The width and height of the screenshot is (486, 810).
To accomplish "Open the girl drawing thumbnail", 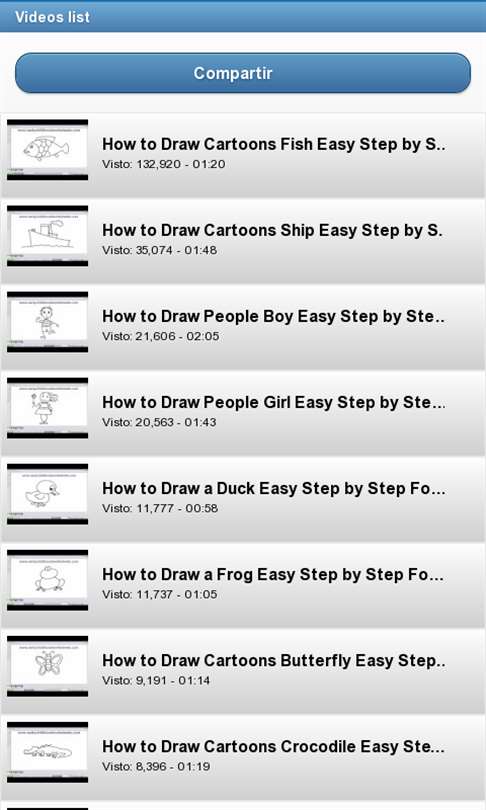I will click(48, 408).
